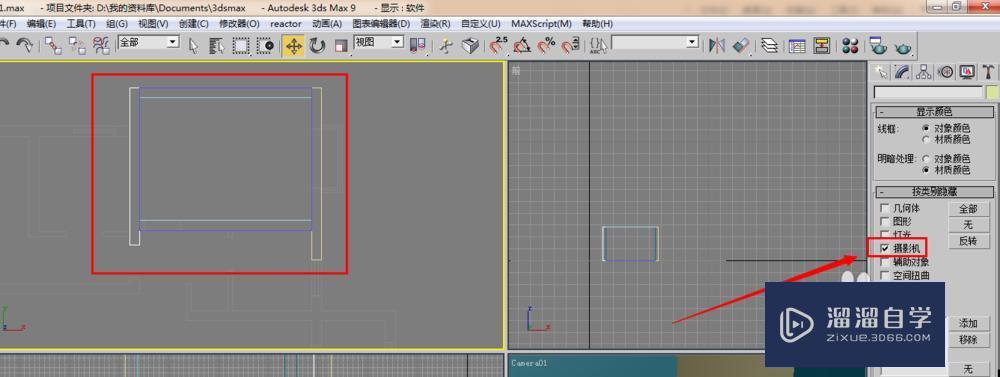Screen dimensions: 1000x377
Task: Toggle Window/Crossing selection icon
Action: [x=265, y=45]
